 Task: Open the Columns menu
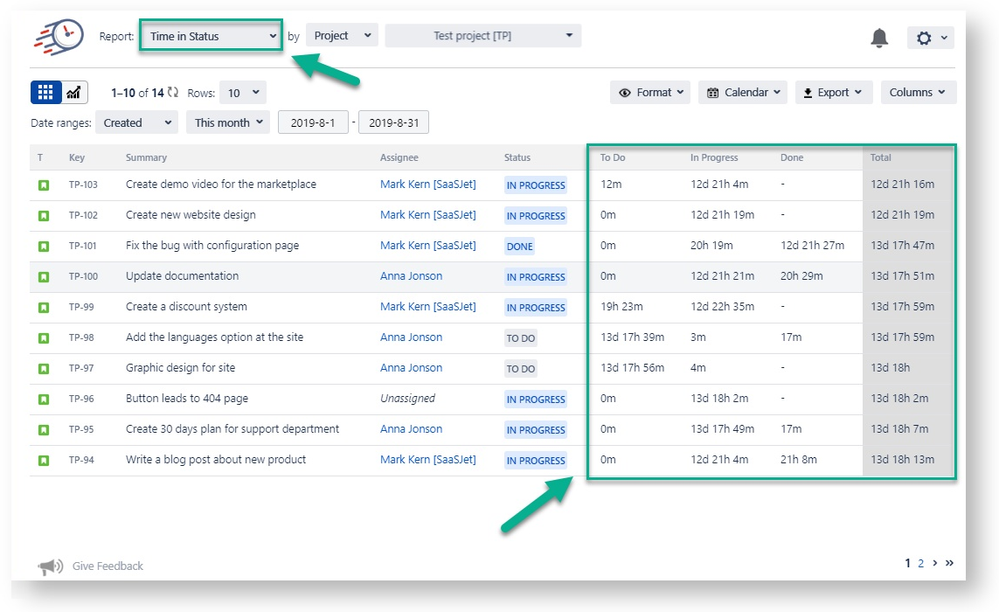[x=918, y=92]
